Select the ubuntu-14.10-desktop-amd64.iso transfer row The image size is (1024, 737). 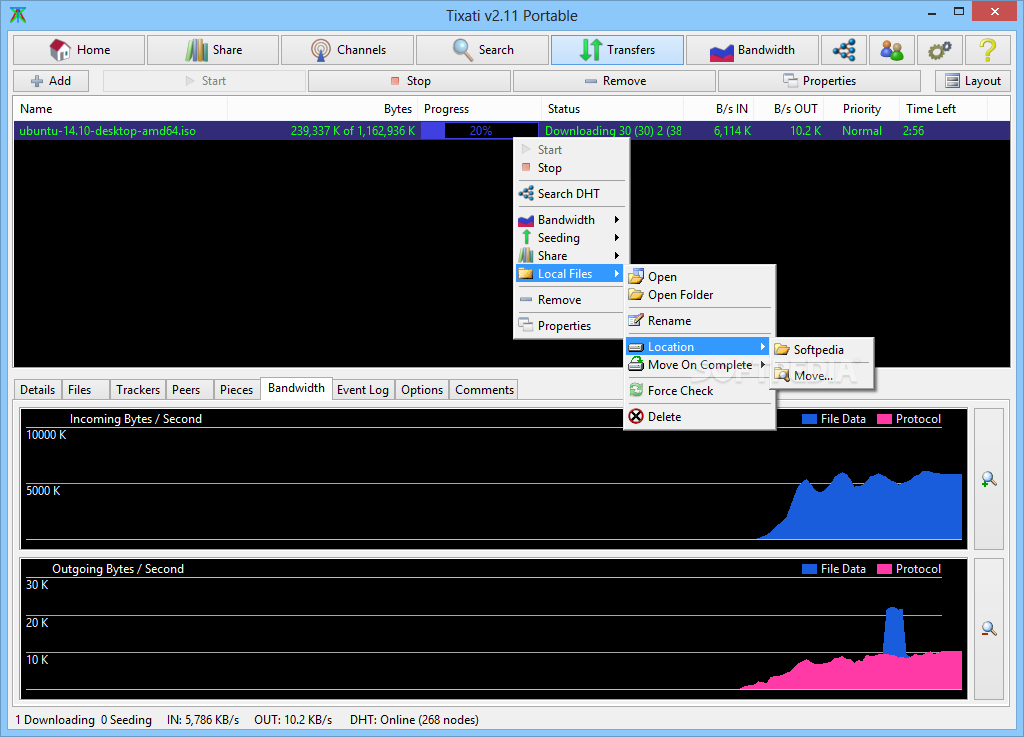[x=511, y=131]
